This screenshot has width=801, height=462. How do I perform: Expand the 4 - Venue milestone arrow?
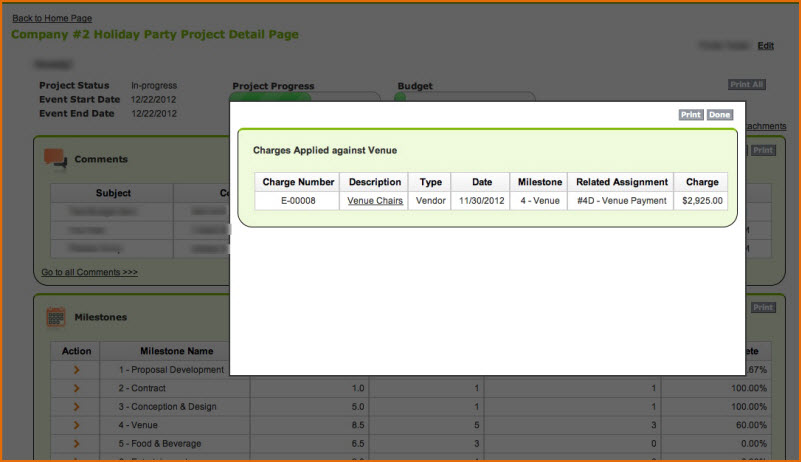[x=76, y=425]
